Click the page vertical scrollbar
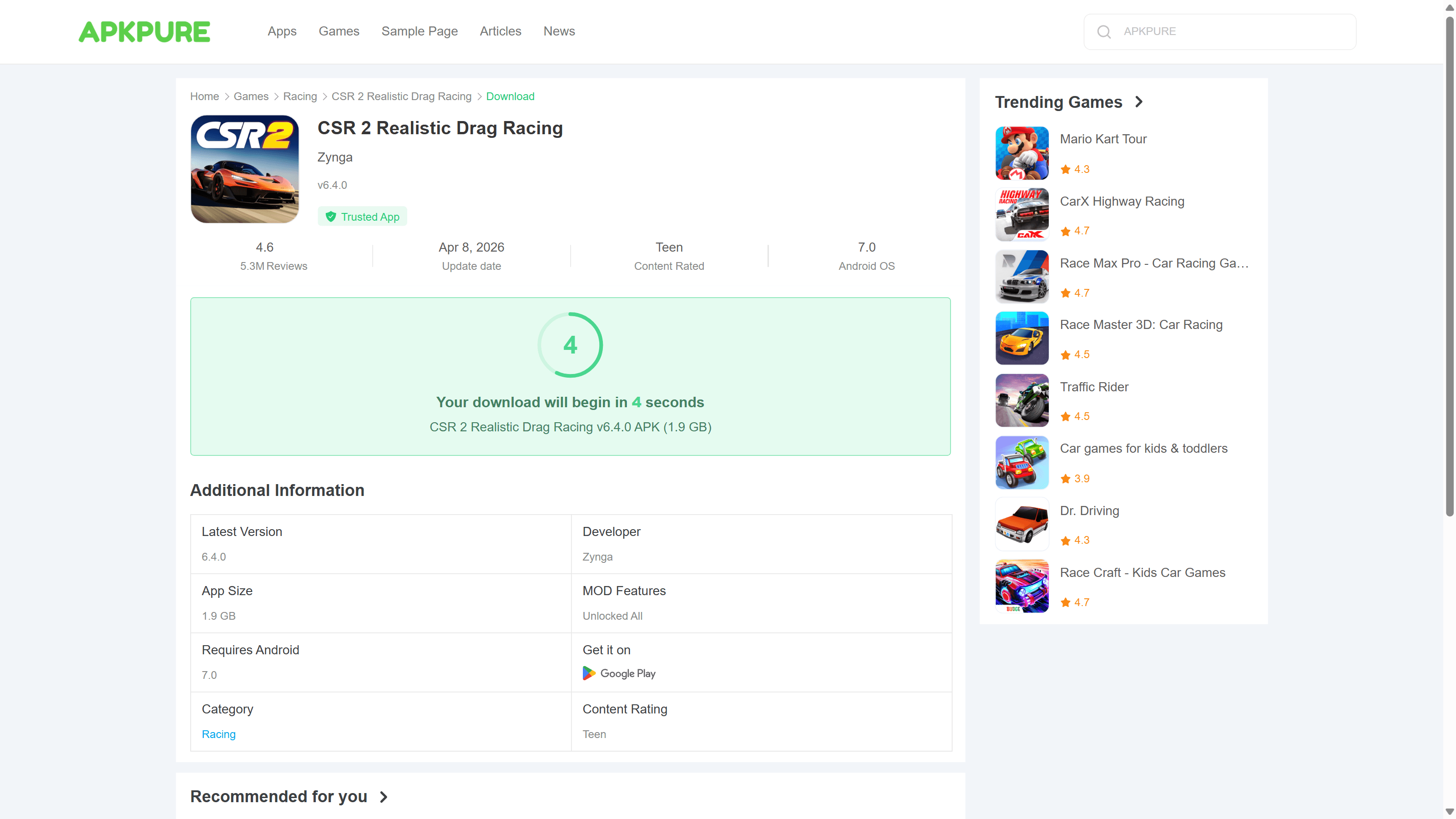The height and width of the screenshot is (819, 1456). tap(1449, 266)
